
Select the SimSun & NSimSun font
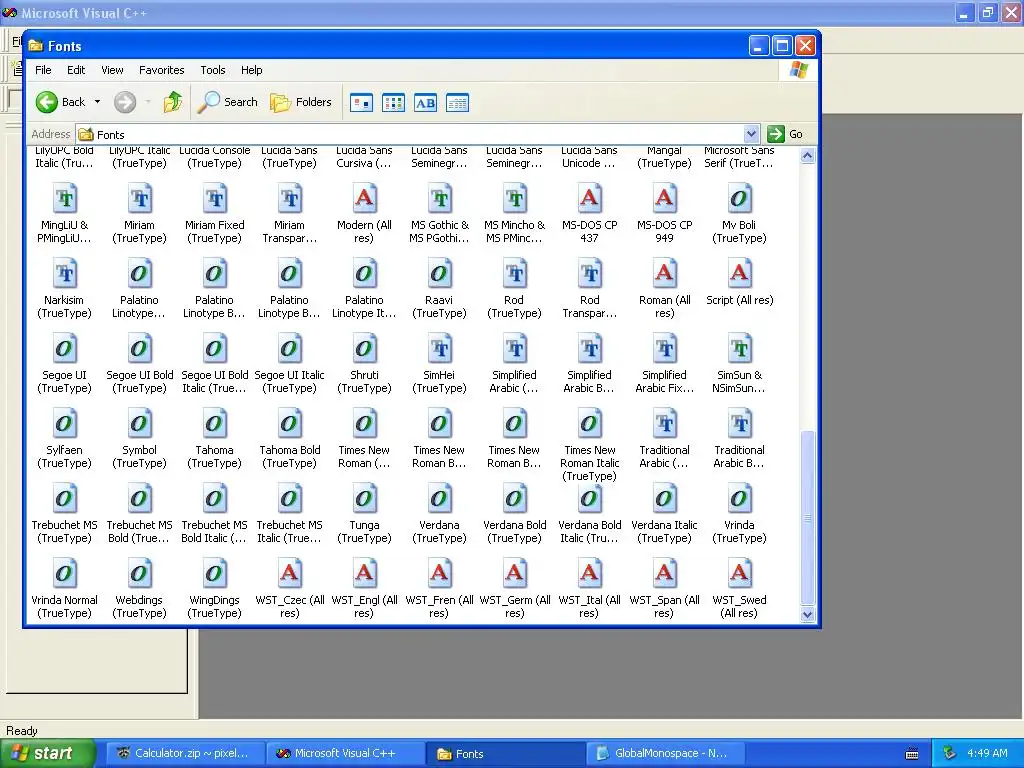[739, 364]
